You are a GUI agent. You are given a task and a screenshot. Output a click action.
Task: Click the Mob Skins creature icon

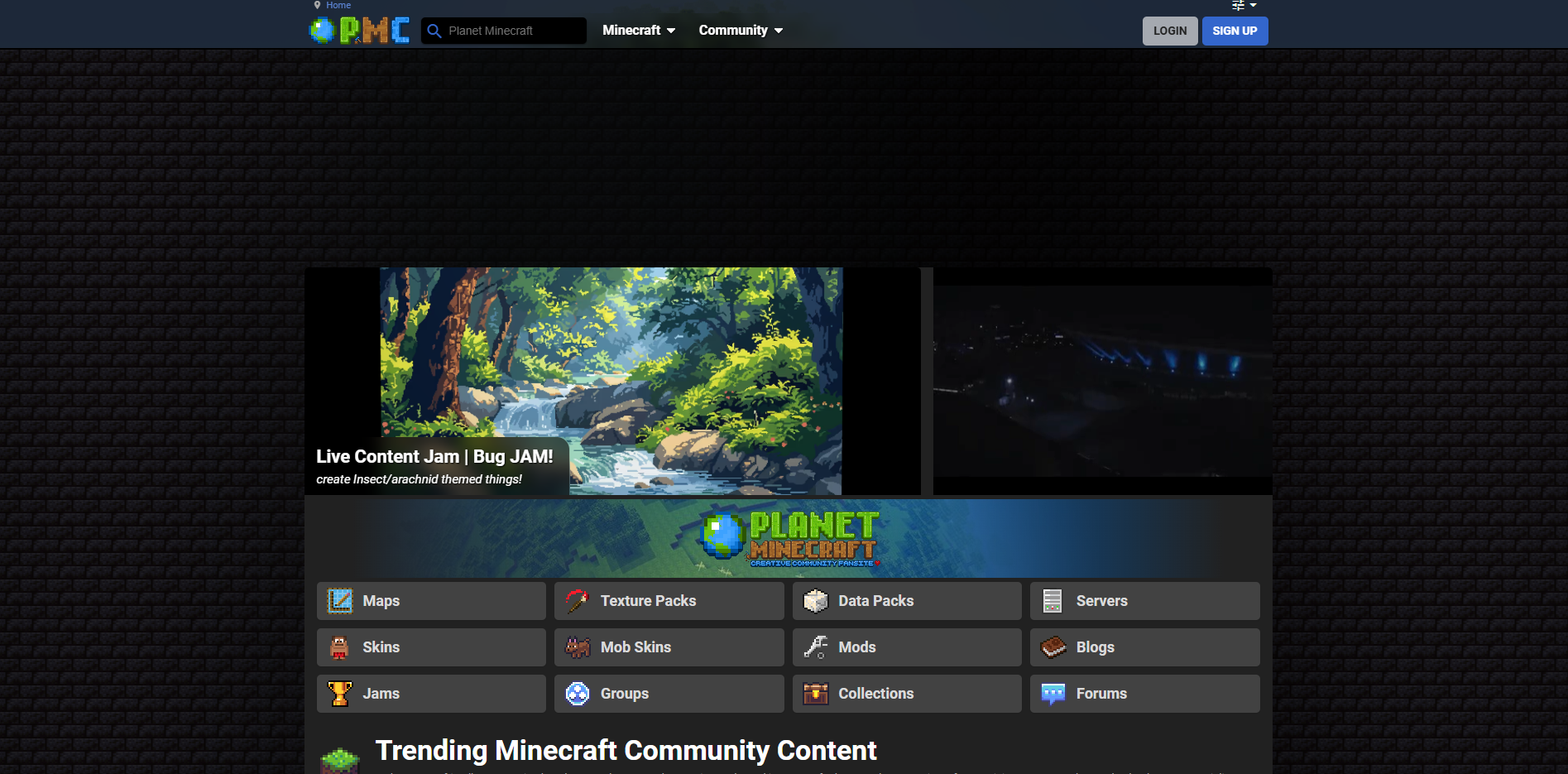pyautogui.click(x=578, y=647)
